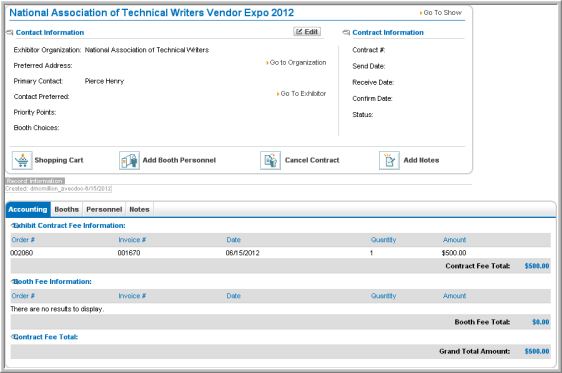This screenshot has height=373, width=562.
Task: Click the Add Notes label
Action: [422, 160]
